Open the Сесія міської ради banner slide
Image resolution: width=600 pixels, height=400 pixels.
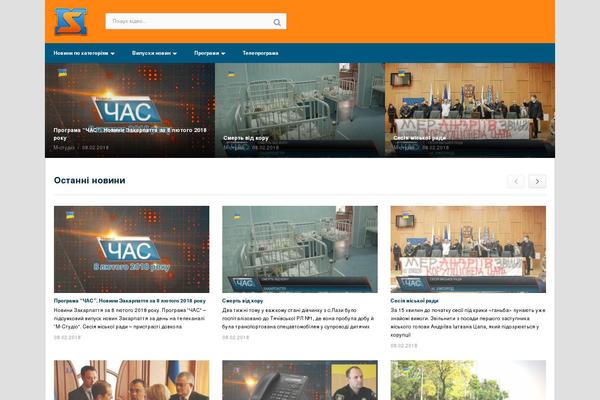[x=470, y=110]
